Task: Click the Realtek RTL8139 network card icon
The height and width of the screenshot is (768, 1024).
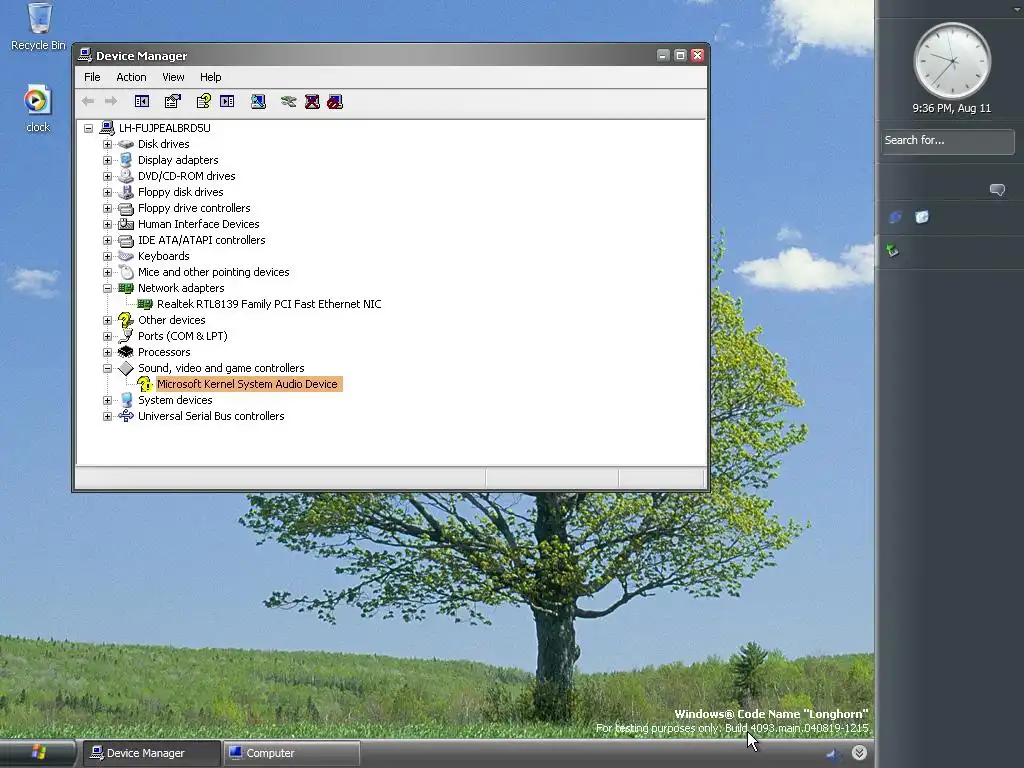Action: (x=145, y=304)
